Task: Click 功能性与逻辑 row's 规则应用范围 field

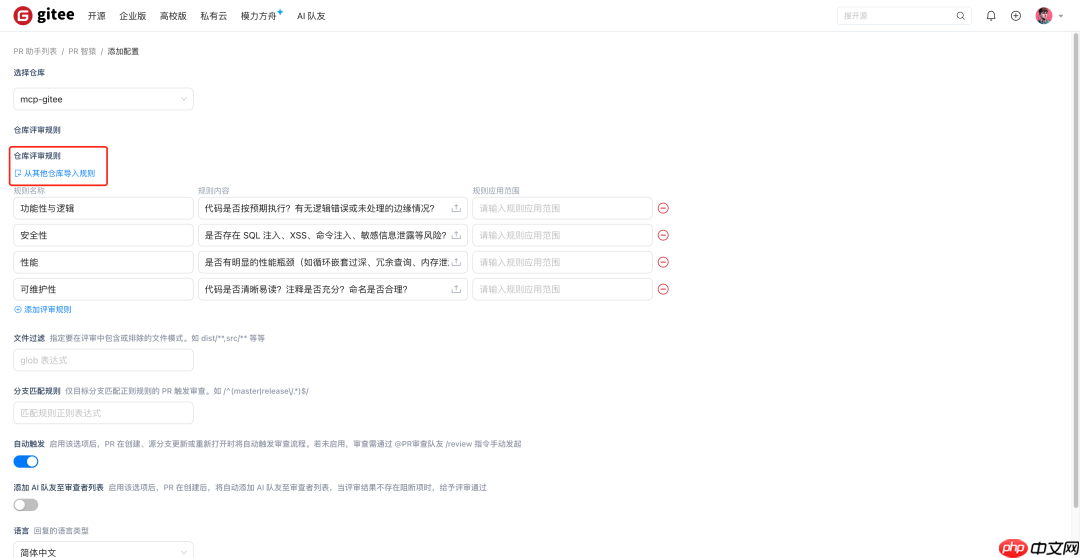Action: click(562, 208)
